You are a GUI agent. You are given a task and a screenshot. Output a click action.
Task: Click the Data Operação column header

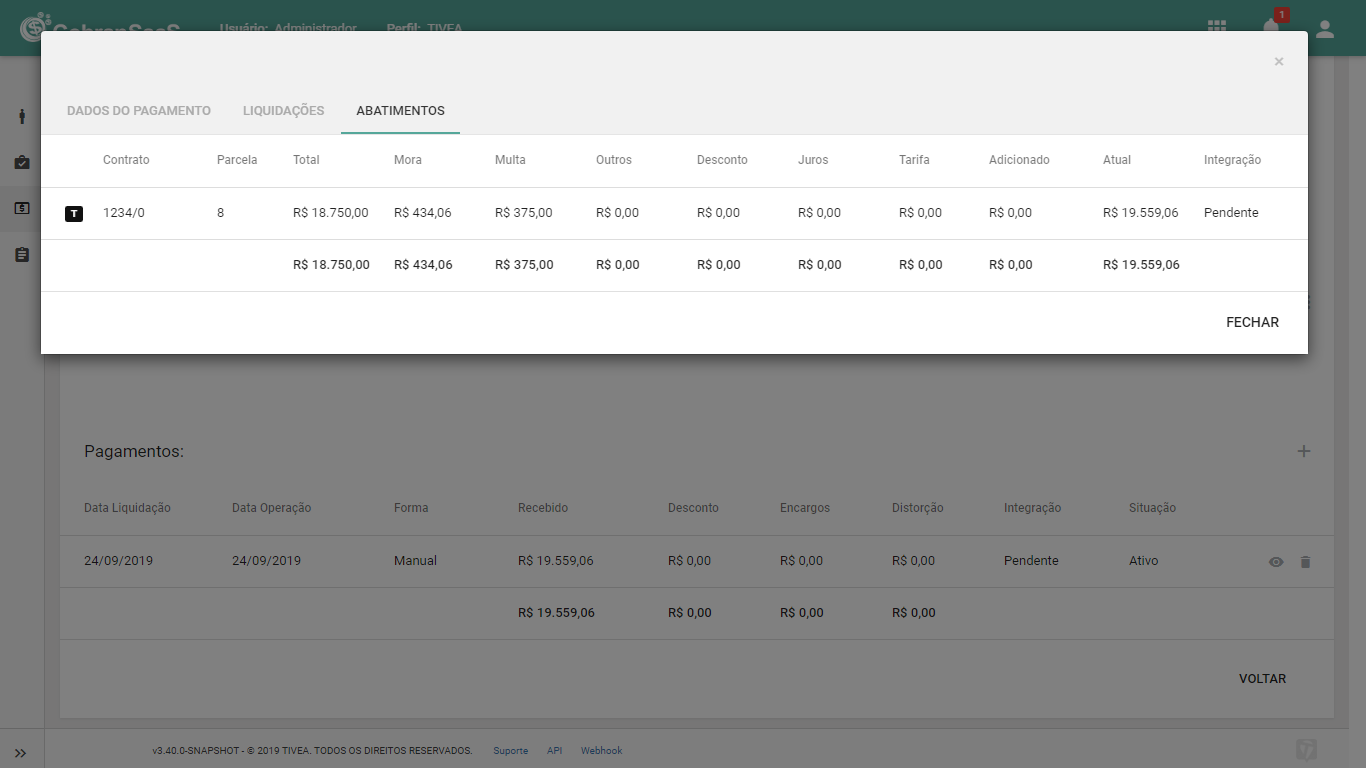click(271, 508)
